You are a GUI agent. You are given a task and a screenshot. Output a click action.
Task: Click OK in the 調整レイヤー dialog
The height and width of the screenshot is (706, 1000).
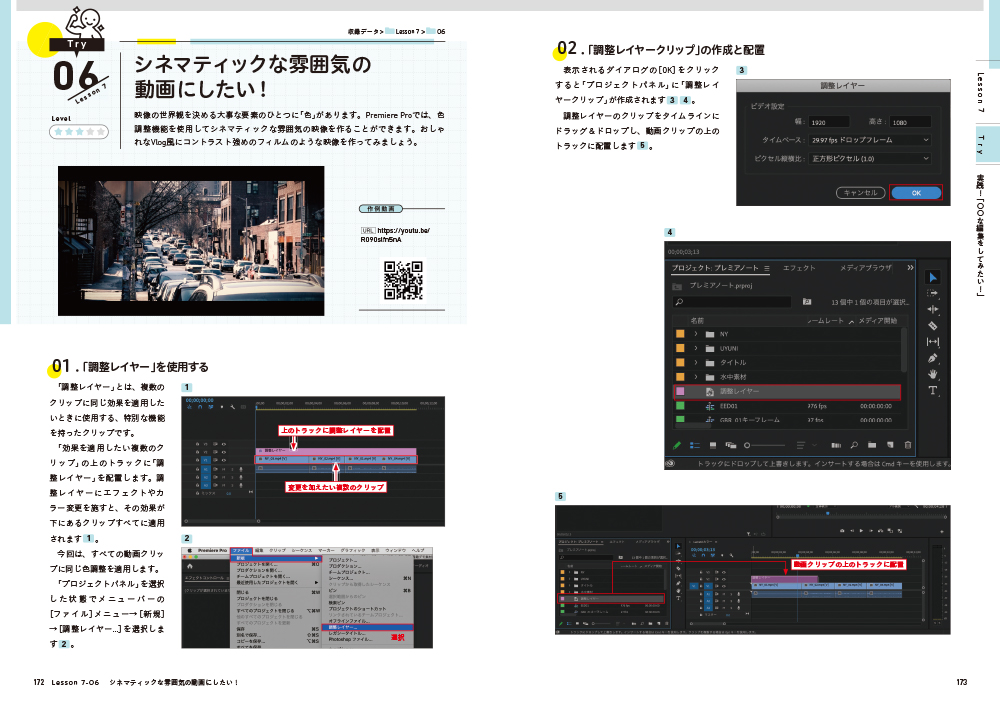tap(916, 193)
